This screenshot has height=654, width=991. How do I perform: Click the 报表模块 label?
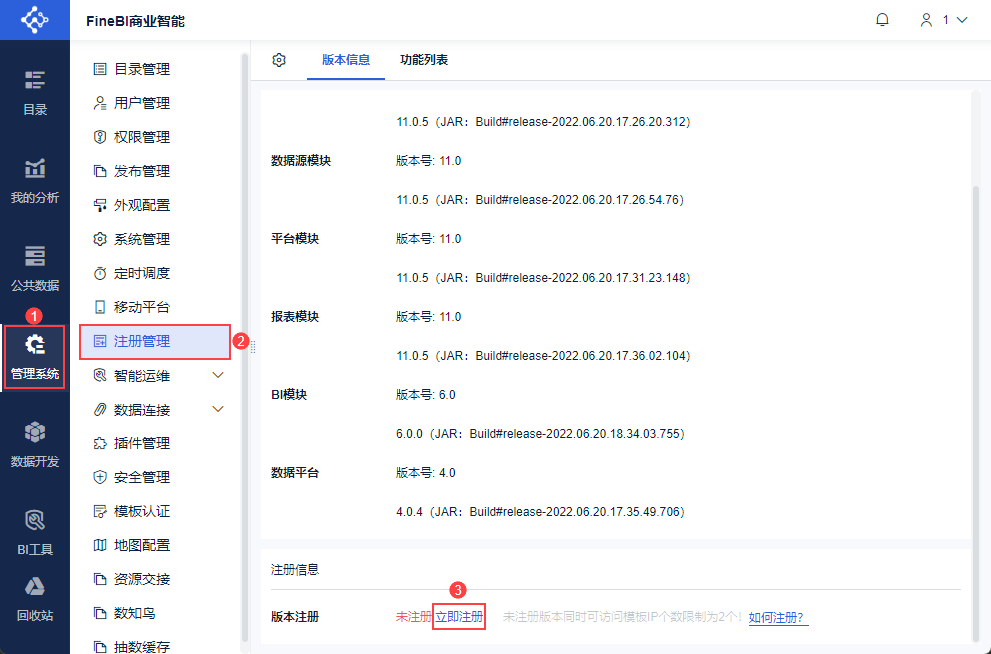pos(295,317)
